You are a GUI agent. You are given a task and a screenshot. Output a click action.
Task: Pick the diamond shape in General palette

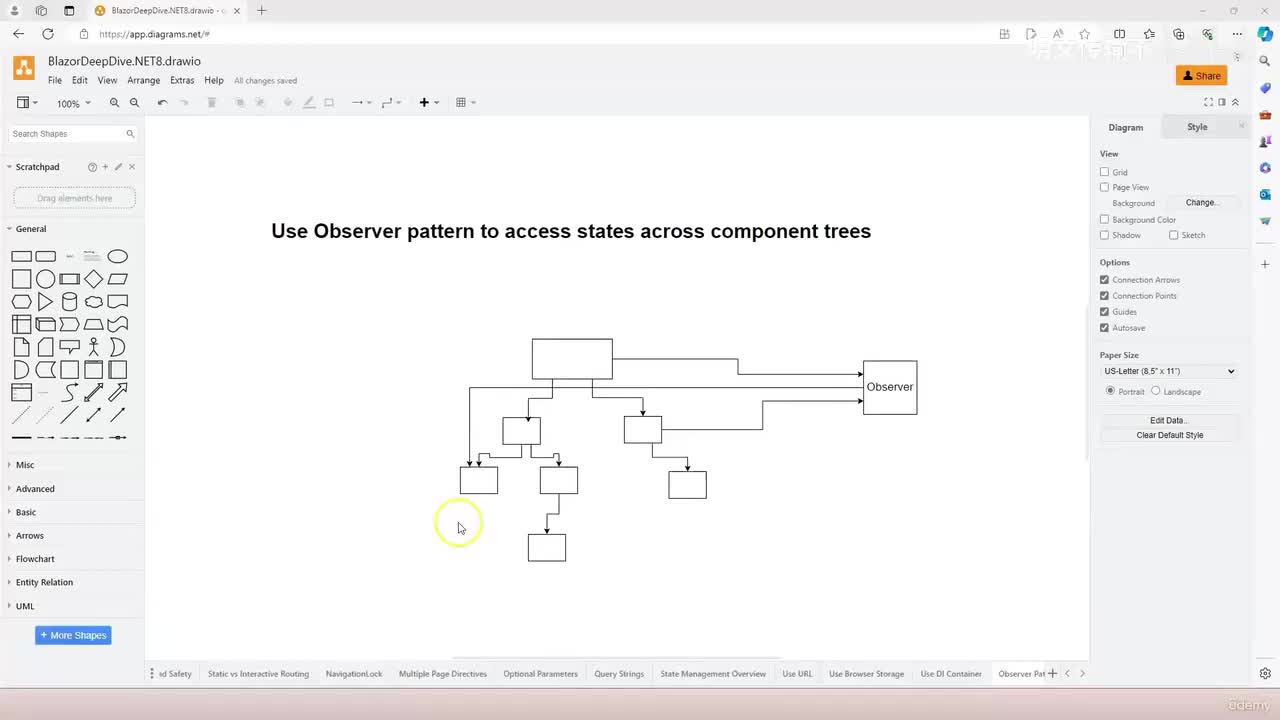click(93, 279)
